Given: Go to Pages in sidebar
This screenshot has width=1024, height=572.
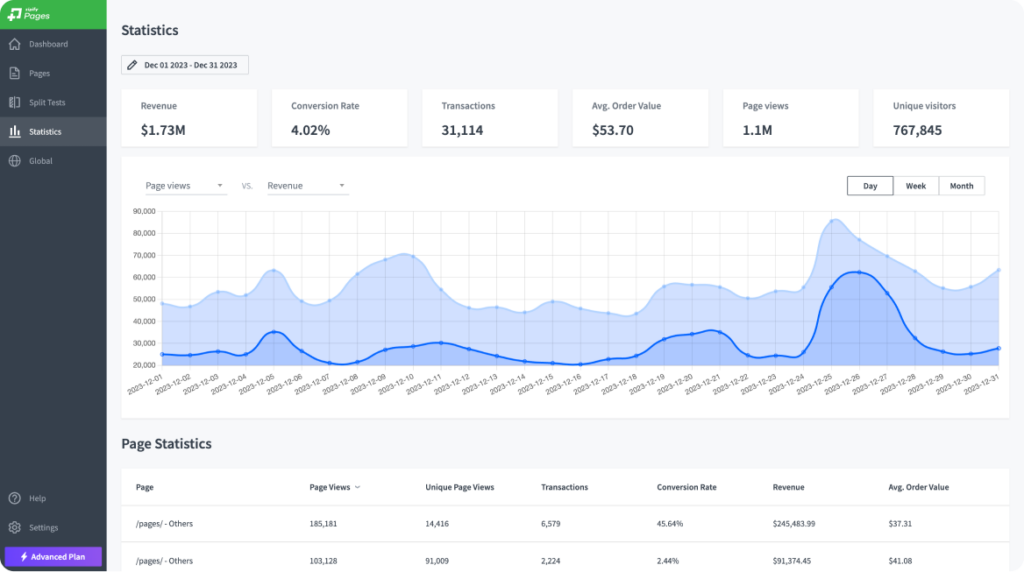Looking at the screenshot, I should tap(53, 73).
